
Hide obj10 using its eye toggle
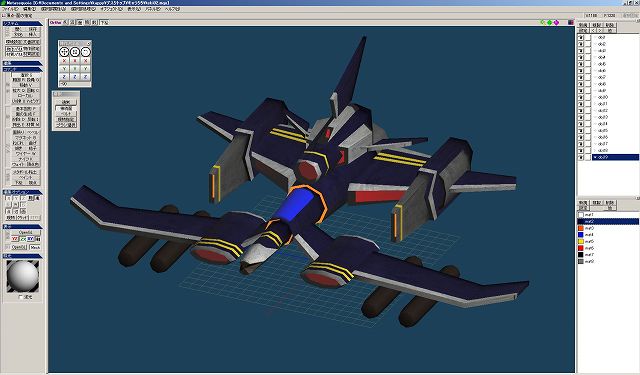(581, 98)
